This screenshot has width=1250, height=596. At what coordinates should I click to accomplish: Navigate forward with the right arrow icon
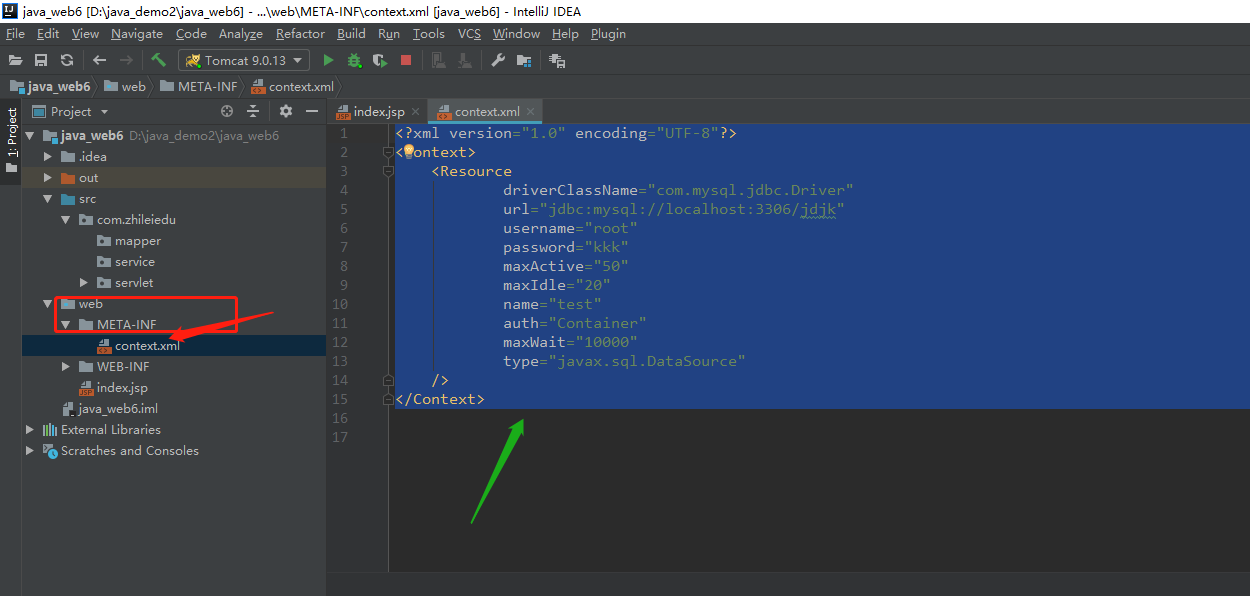(x=126, y=60)
